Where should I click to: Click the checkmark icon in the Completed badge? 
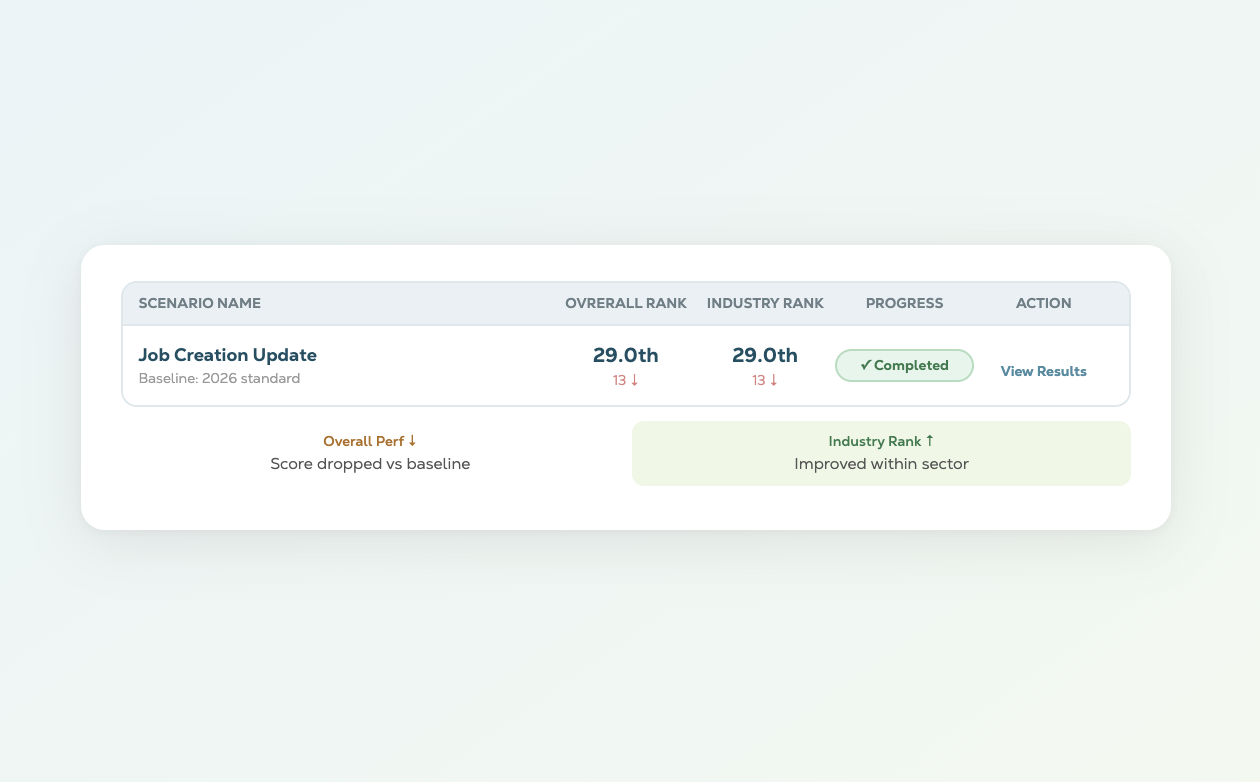tap(866, 366)
